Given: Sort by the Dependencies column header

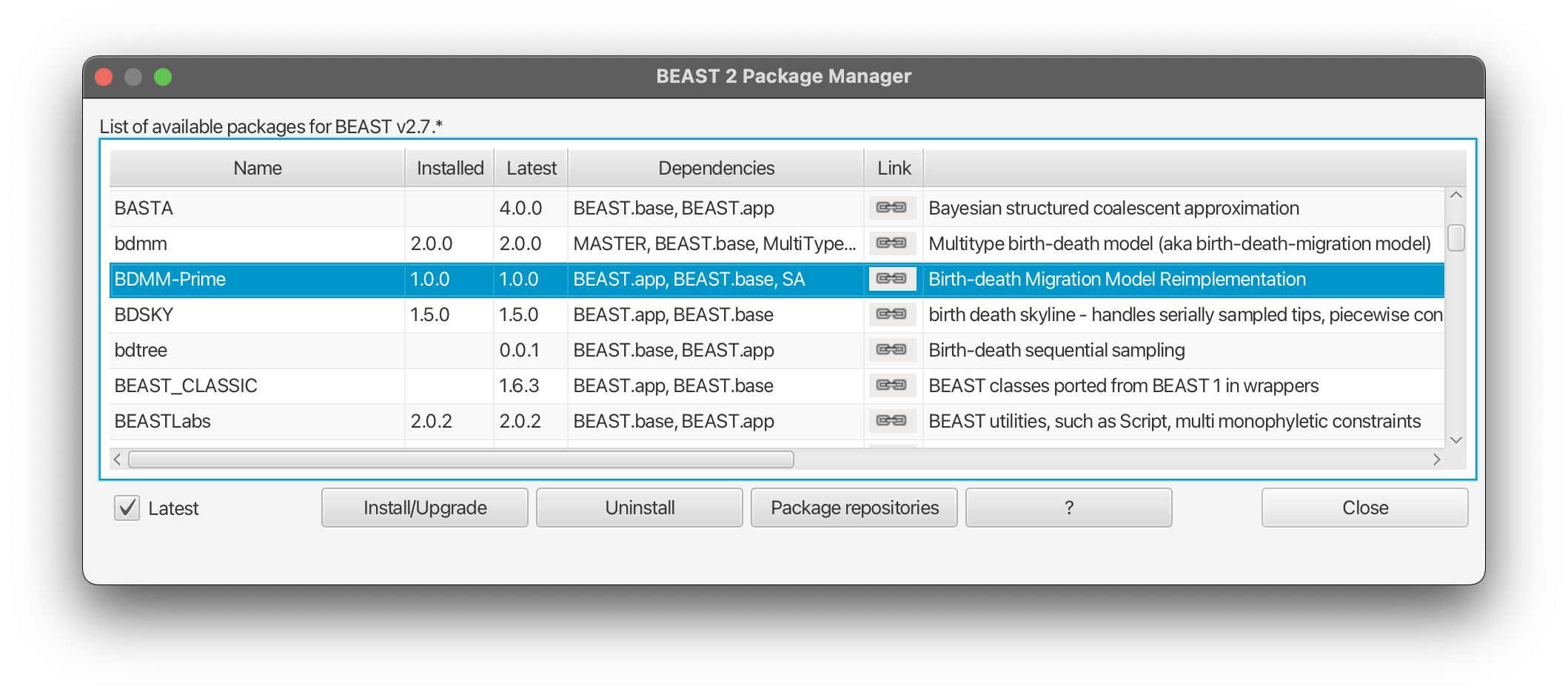Looking at the screenshot, I should coord(716,168).
